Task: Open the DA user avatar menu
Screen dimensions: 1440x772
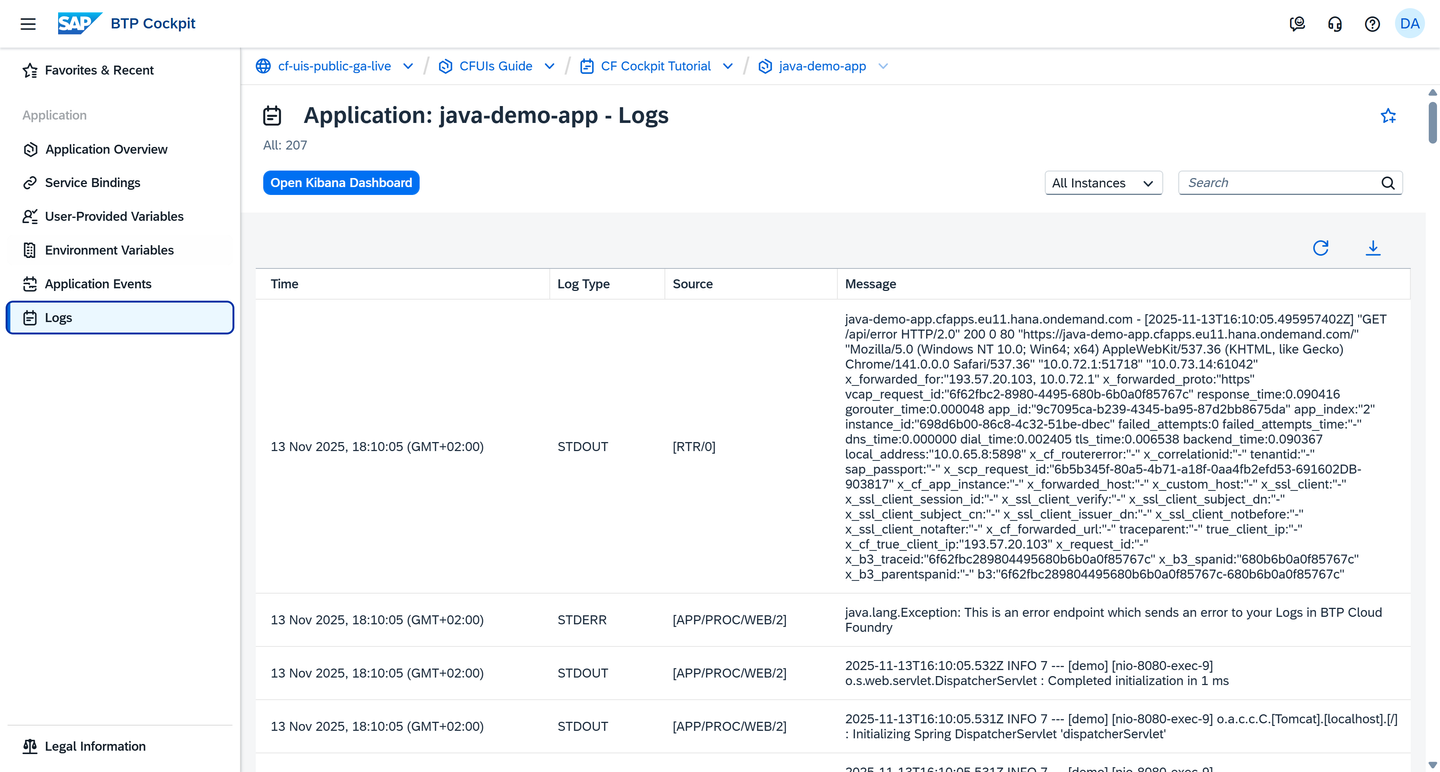Action: pyautogui.click(x=1410, y=24)
